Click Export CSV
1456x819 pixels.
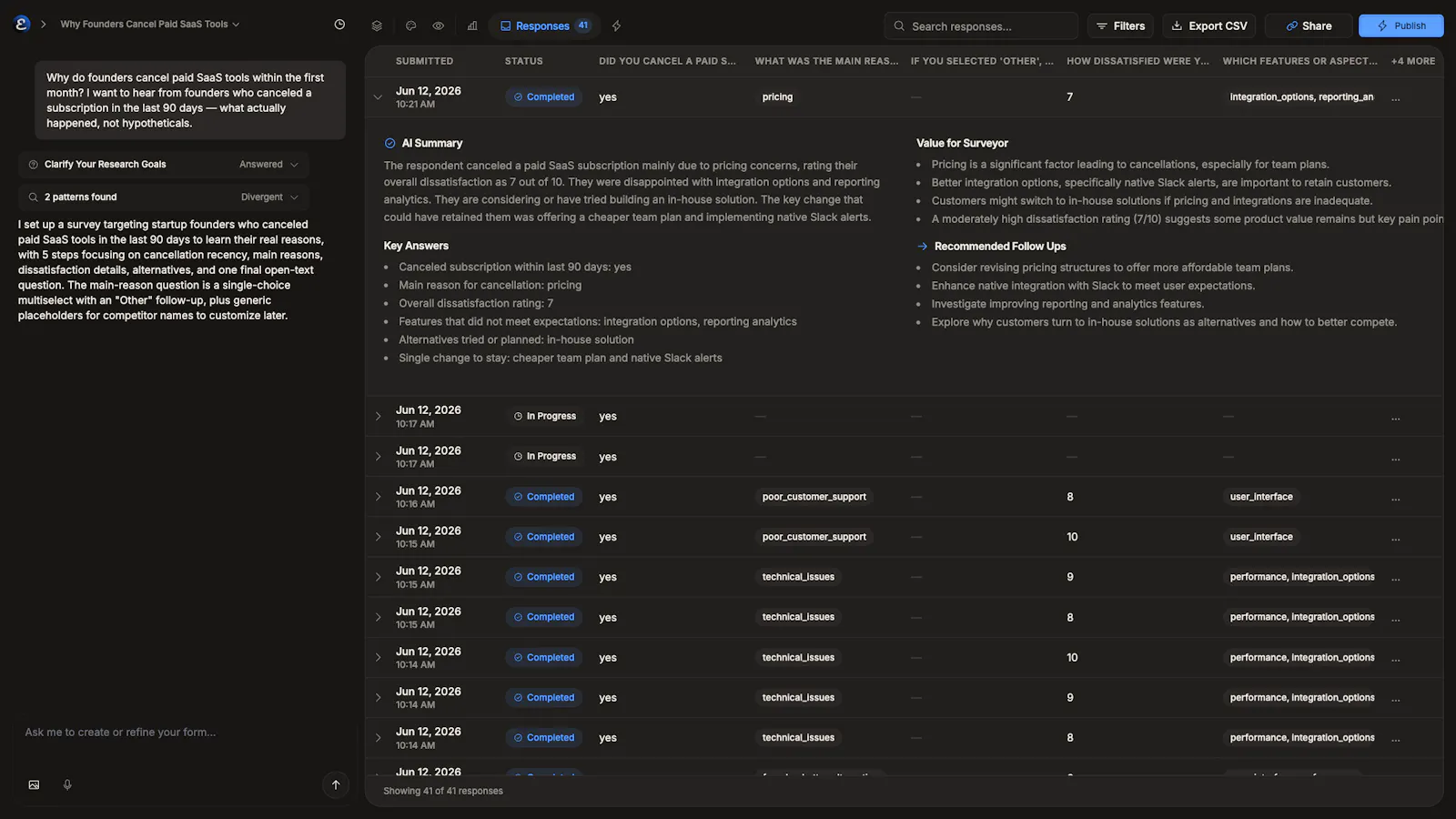[x=1208, y=25]
